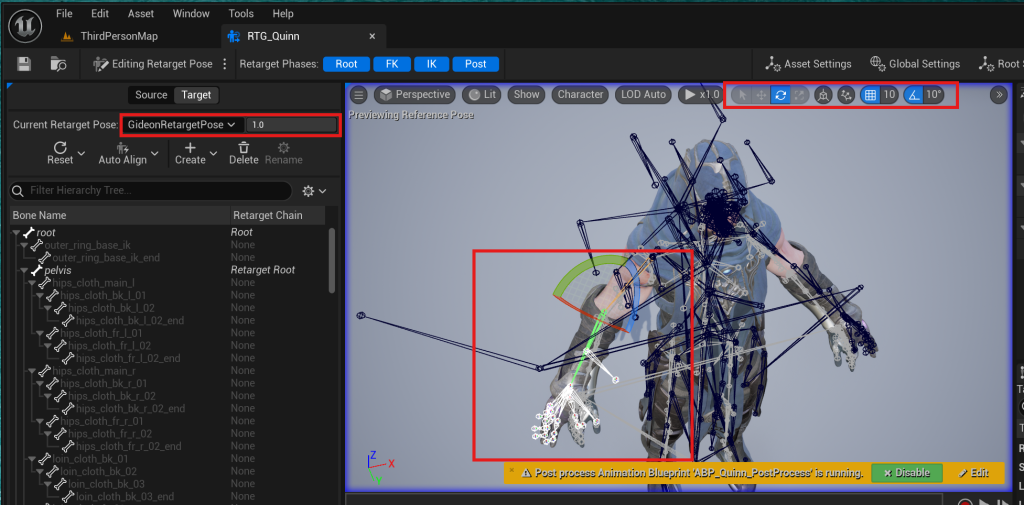Click the Create plus icon
The image size is (1024, 505).
[190, 148]
